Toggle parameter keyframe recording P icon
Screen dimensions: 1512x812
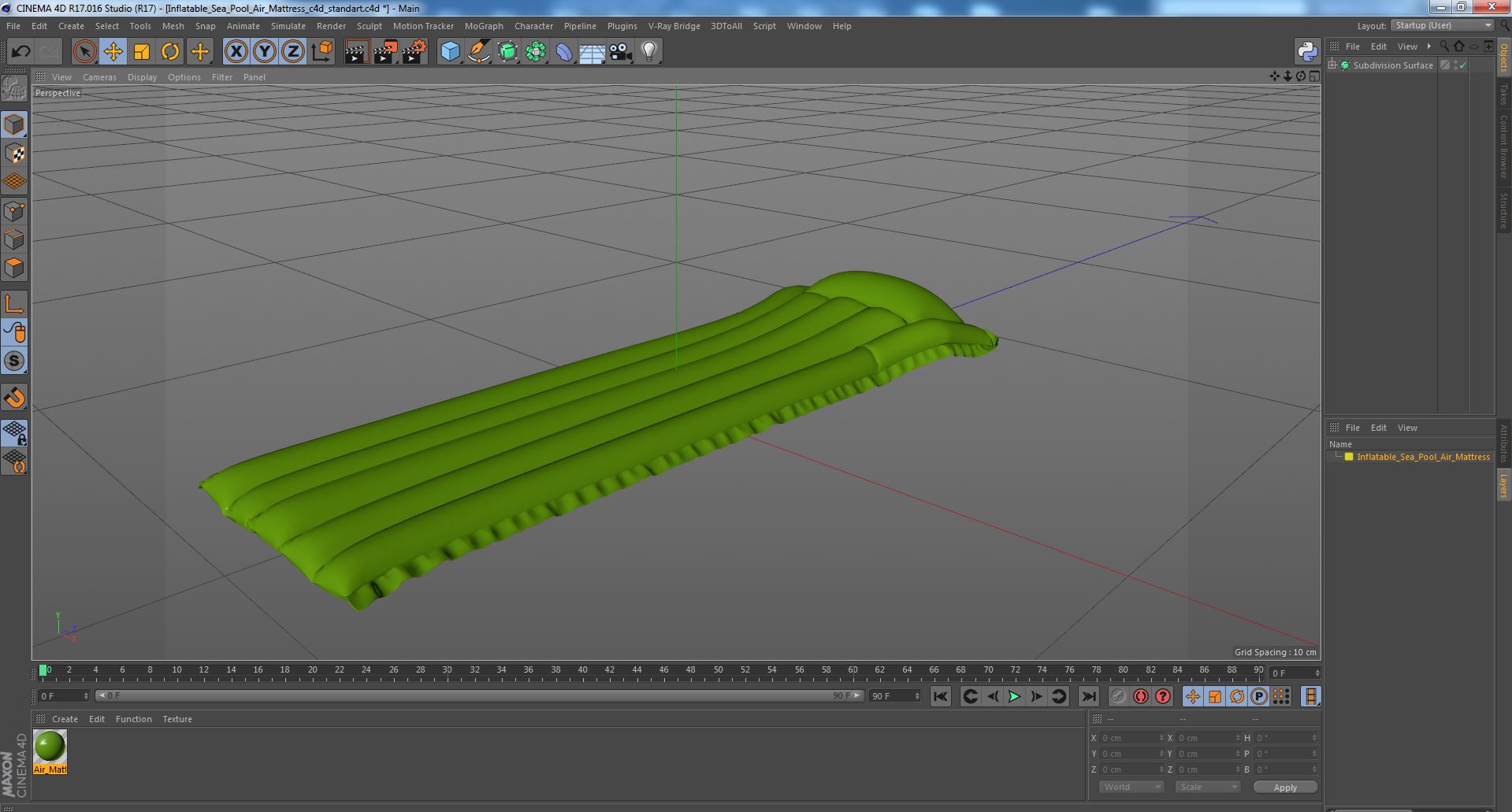(1259, 696)
